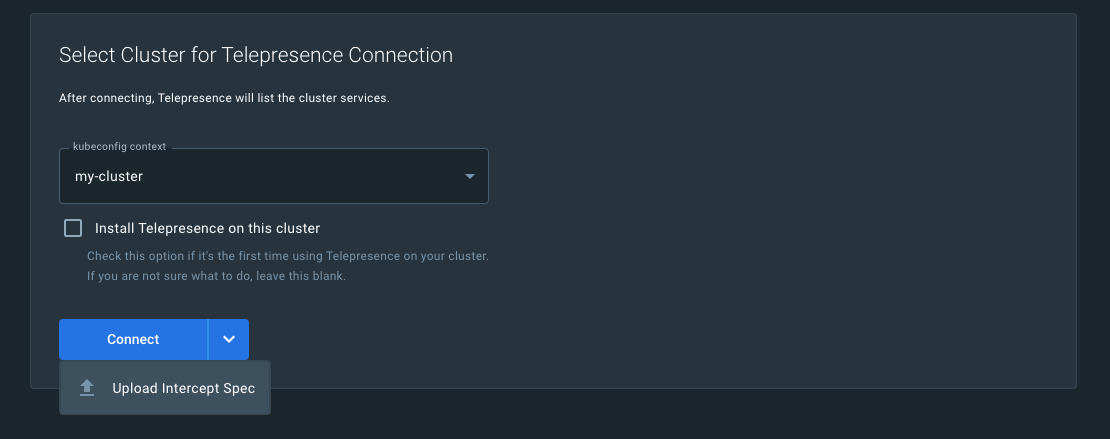
Task: Collapse the Connect split-button options menu
Action: 229,339
